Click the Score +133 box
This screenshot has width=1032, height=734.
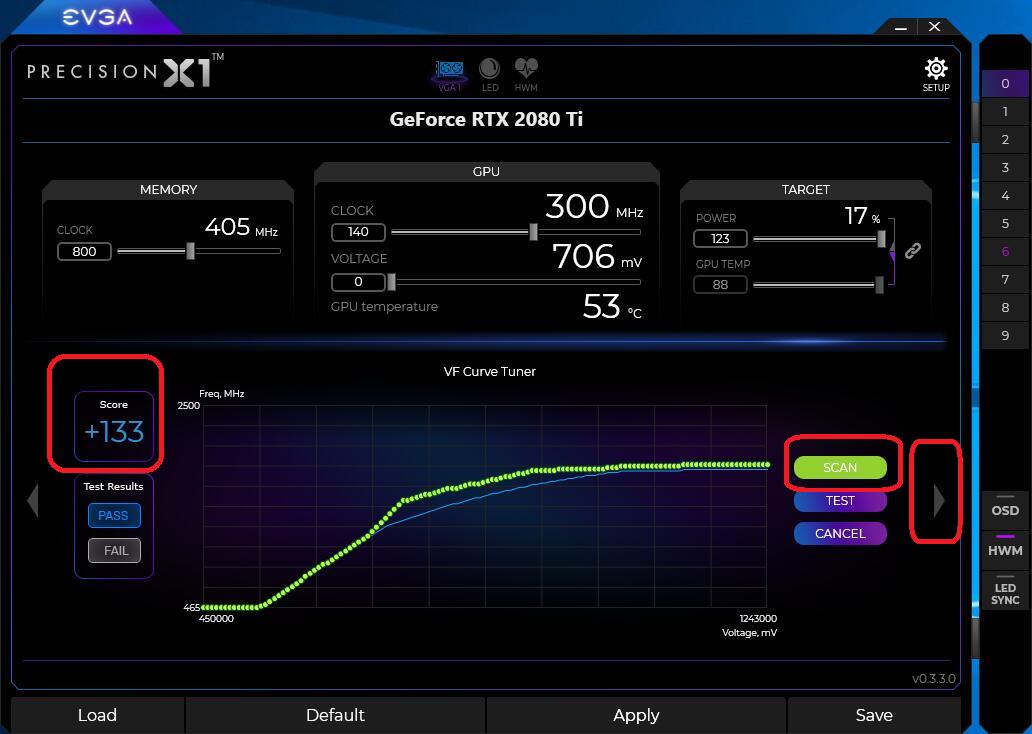114,427
